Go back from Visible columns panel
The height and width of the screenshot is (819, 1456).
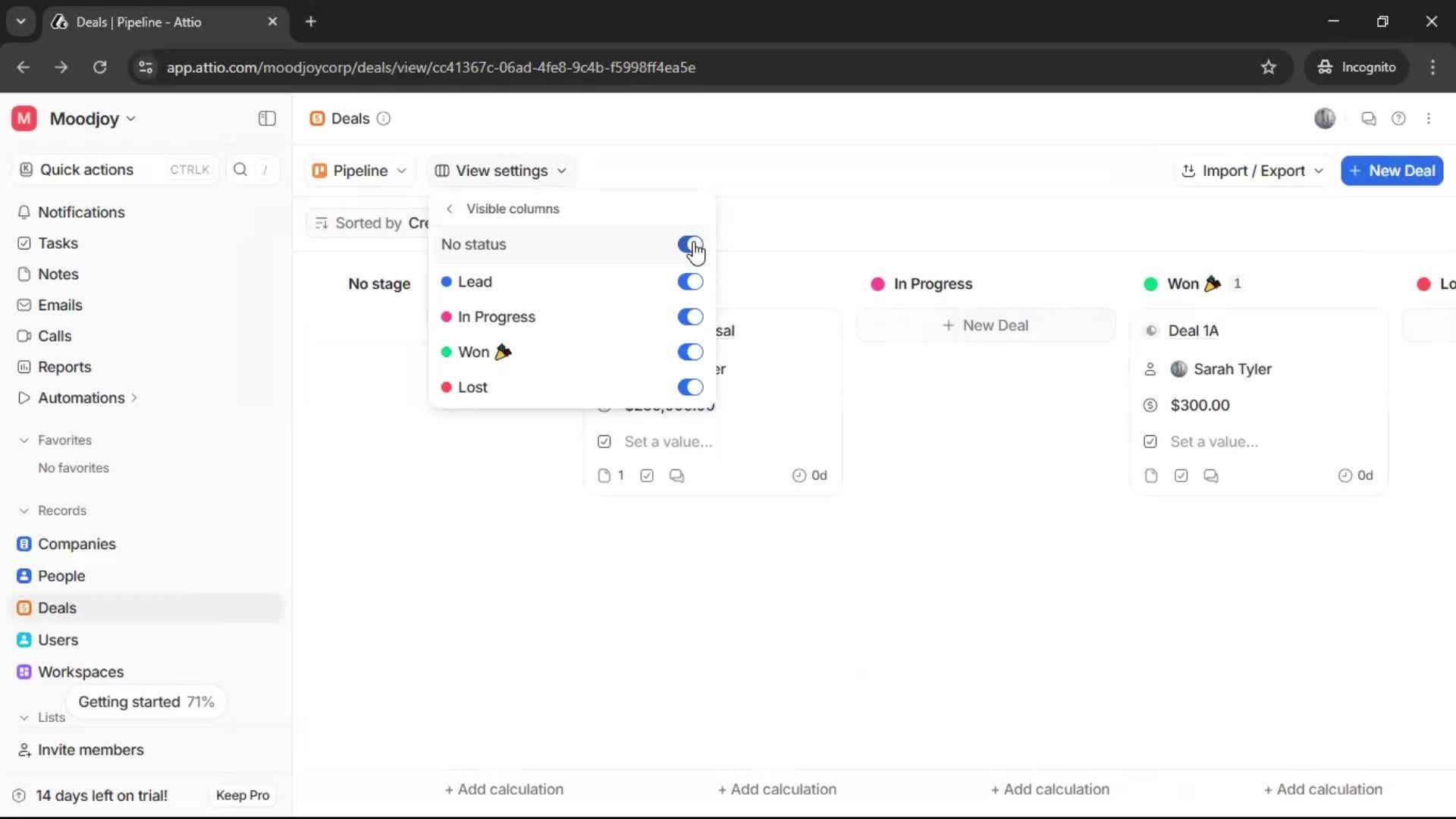(x=449, y=209)
